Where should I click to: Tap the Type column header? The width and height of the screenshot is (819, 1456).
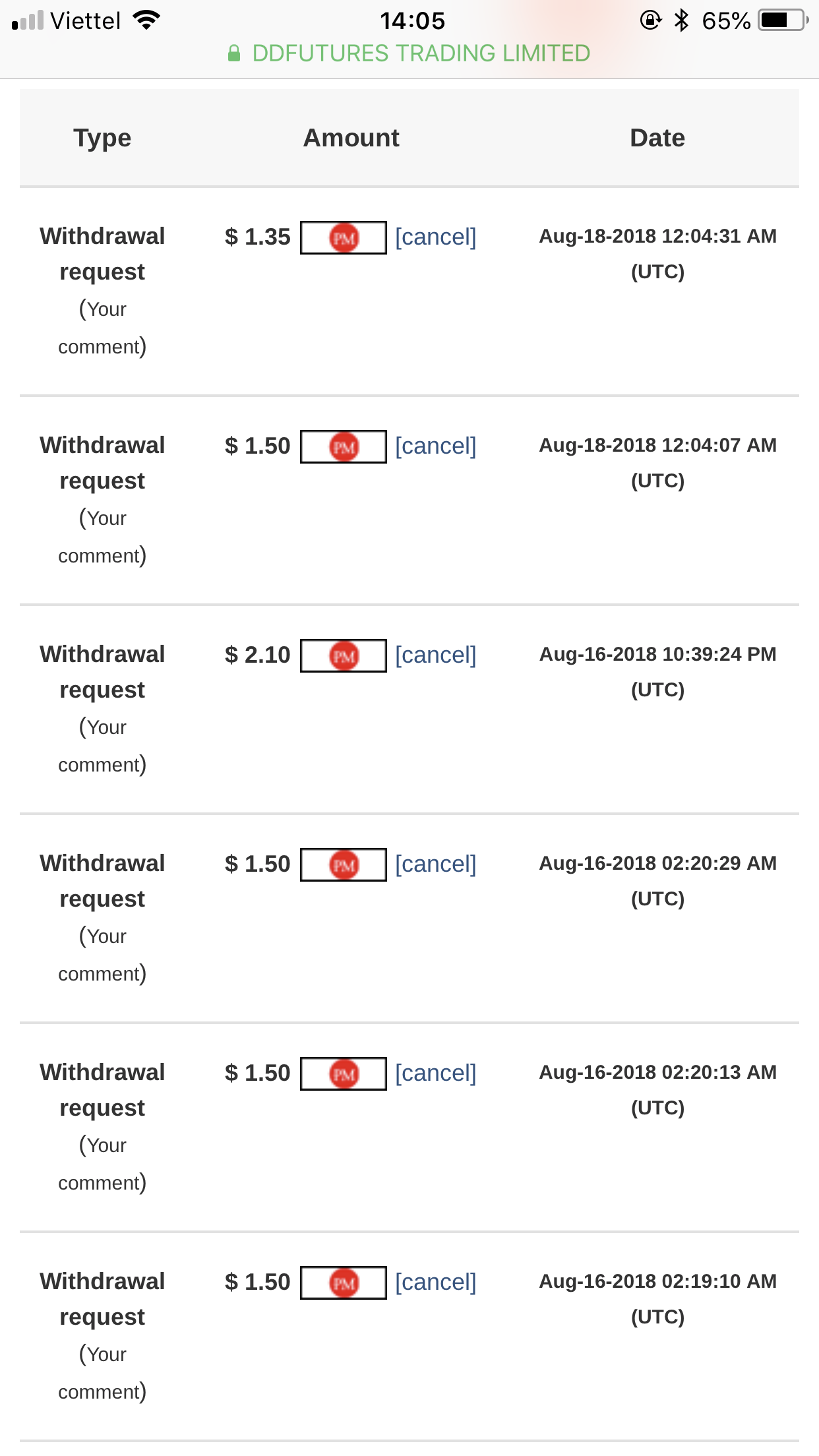(x=102, y=138)
